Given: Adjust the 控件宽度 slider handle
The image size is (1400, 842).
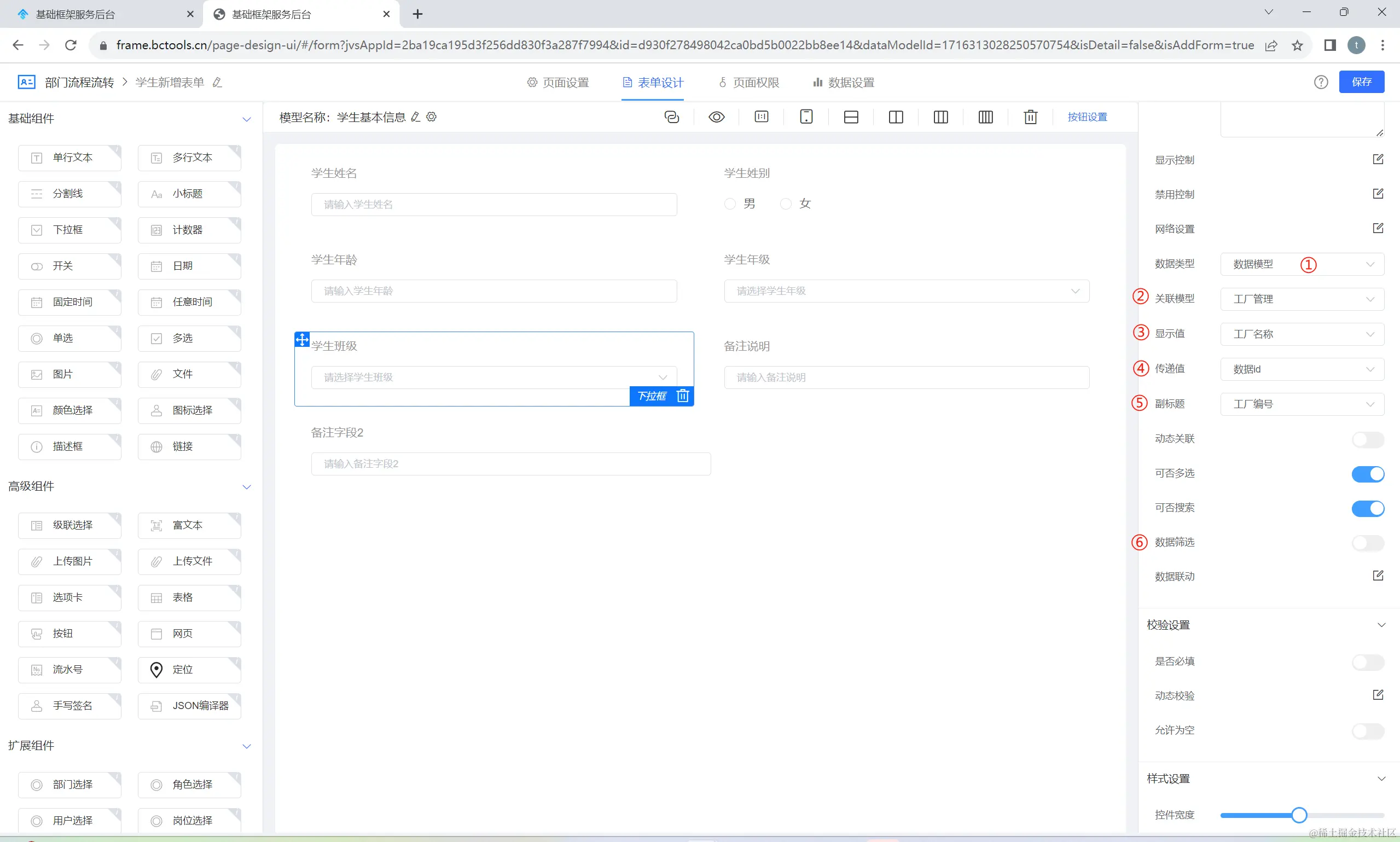Looking at the screenshot, I should [1298, 815].
